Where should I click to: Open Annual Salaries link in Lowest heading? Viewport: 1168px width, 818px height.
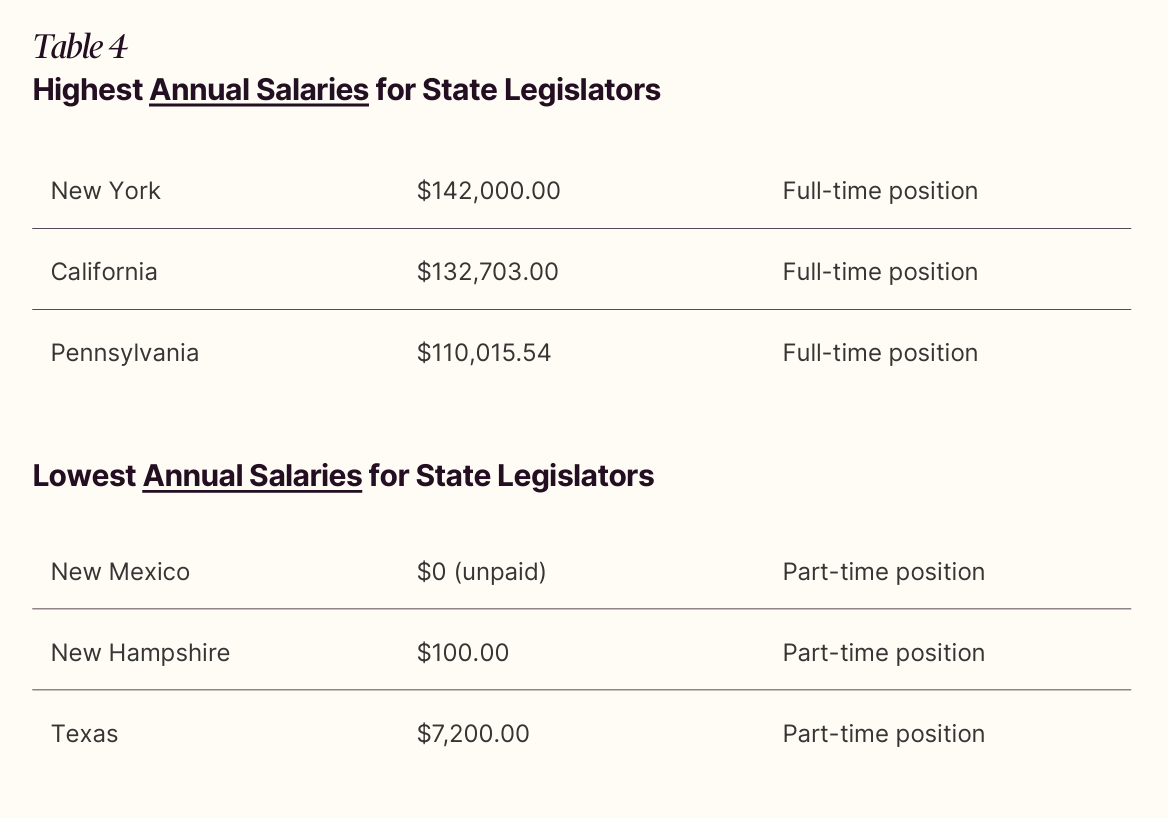252,475
